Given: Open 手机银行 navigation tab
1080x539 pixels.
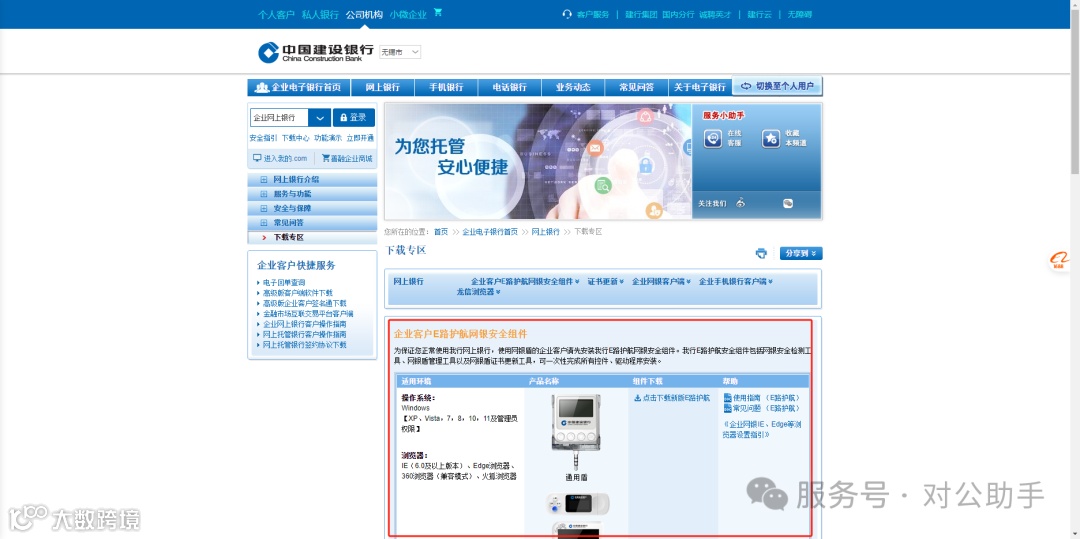Looking at the screenshot, I should 446,87.
